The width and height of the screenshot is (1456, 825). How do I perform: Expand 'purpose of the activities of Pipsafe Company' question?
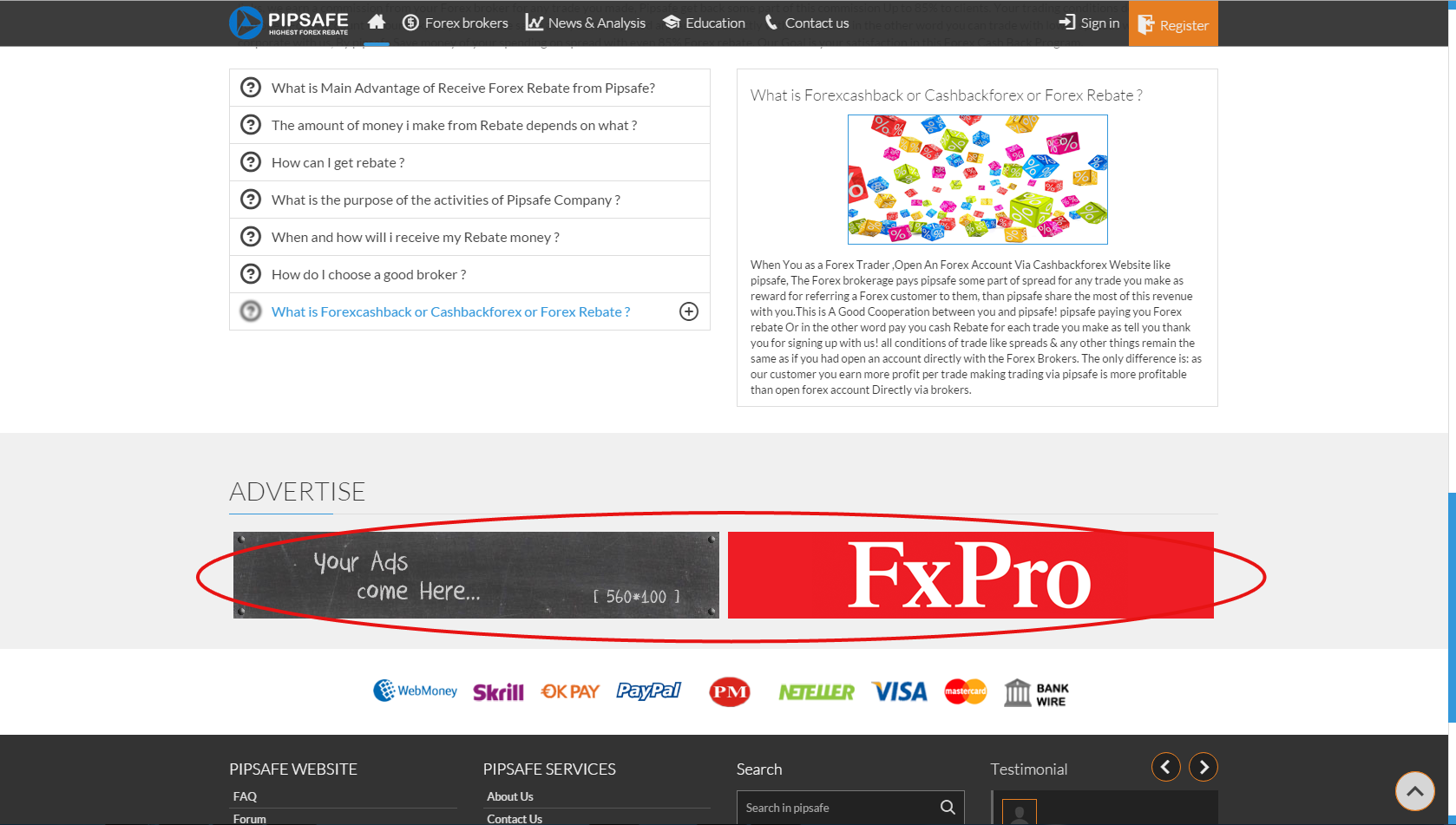(469, 200)
